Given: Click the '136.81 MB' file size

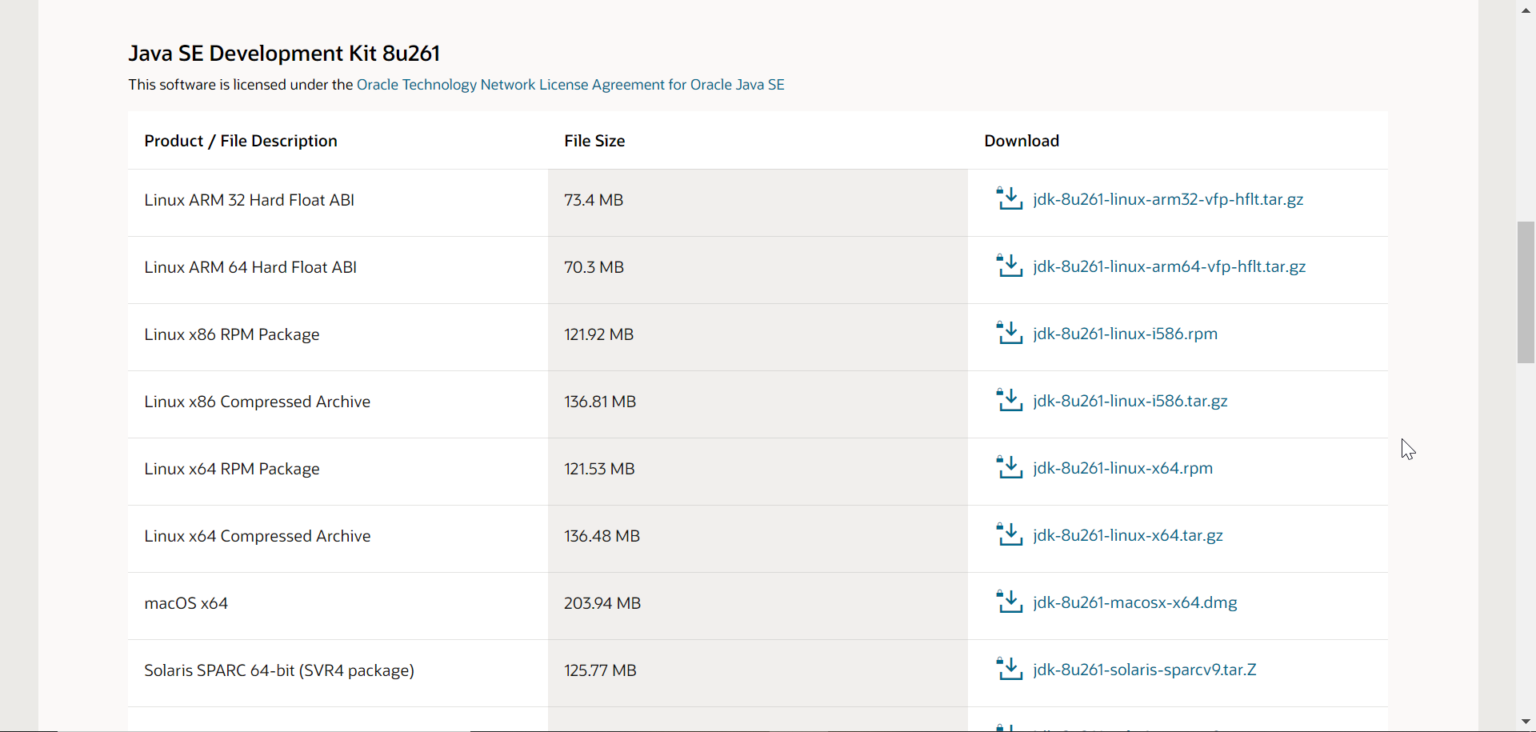Looking at the screenshot, I should pos(600,401).
